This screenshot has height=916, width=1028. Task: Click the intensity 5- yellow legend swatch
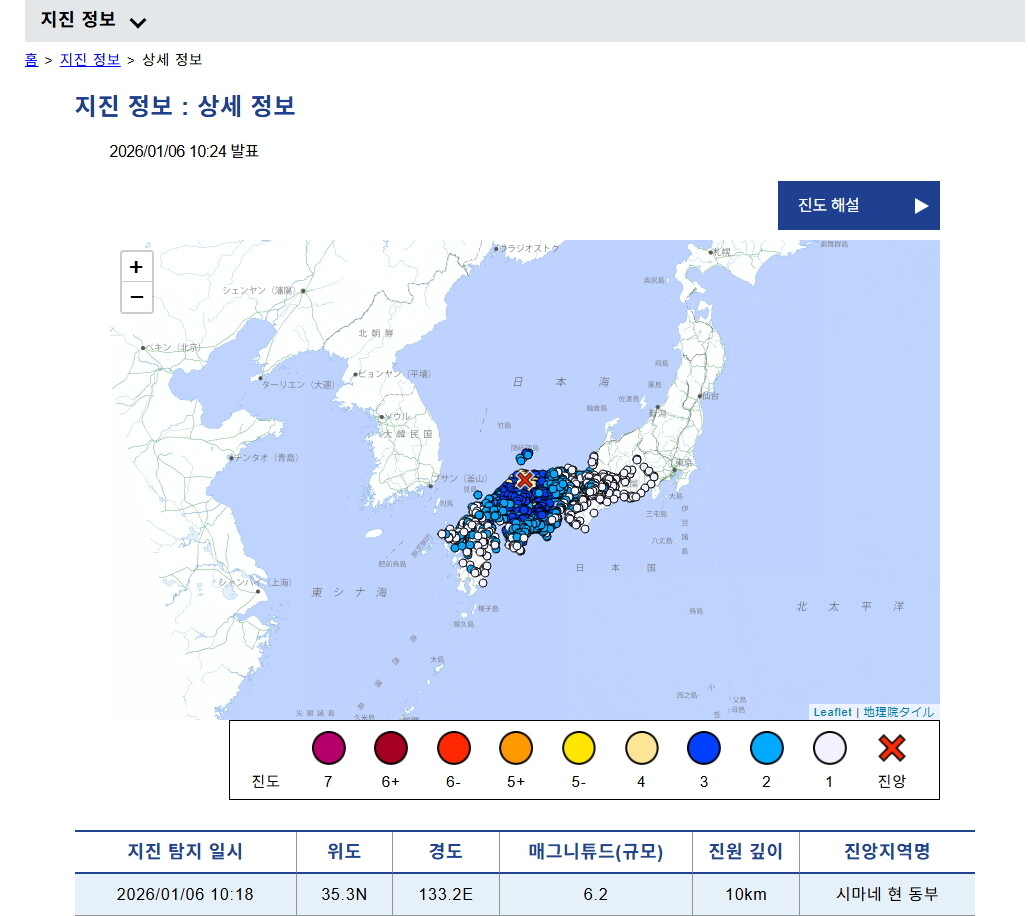click(x=579, y=747)
